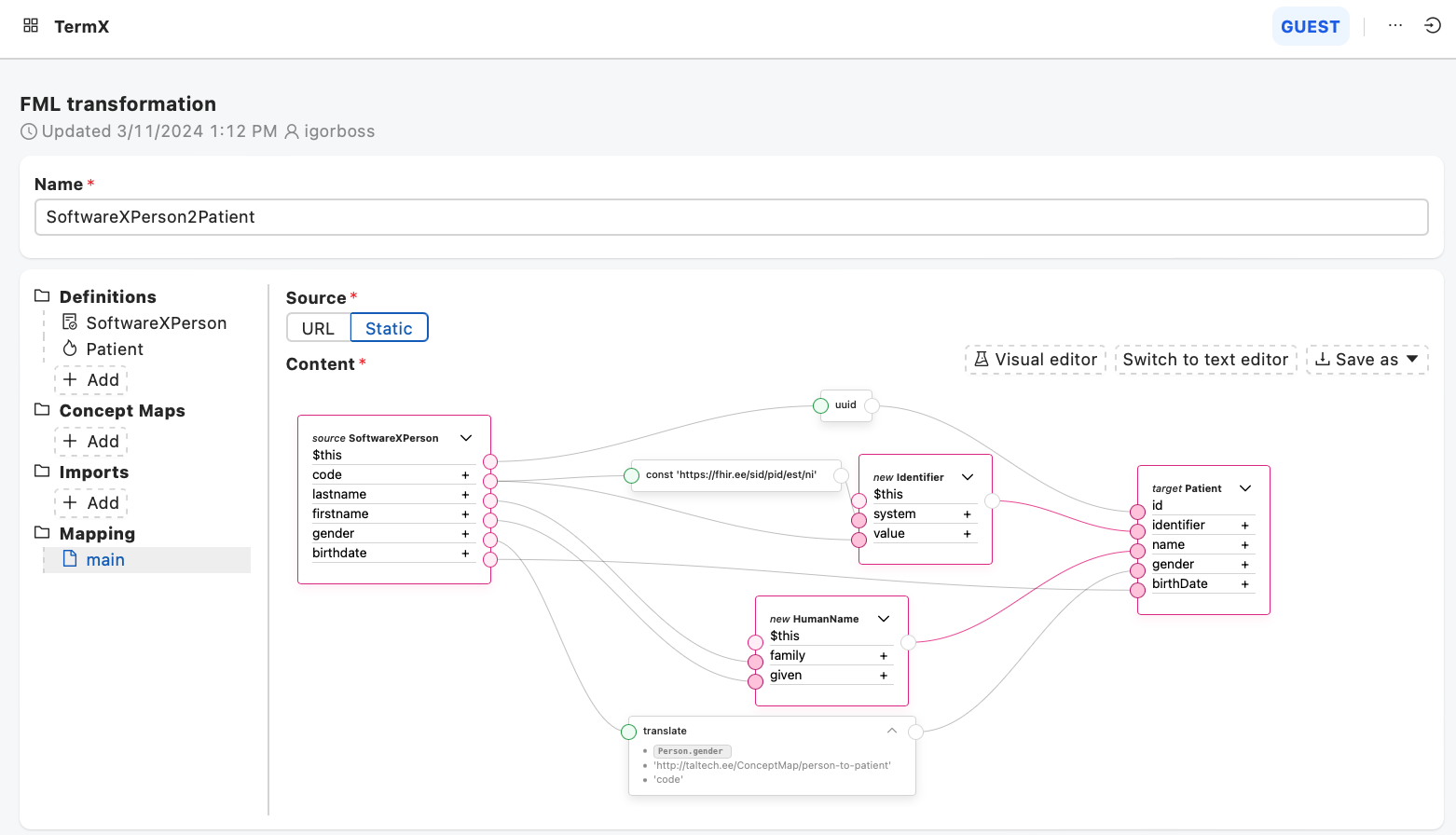The image size is (1456, 835).
Task: Click the Name input field
Action: click(x=731, y=217)
